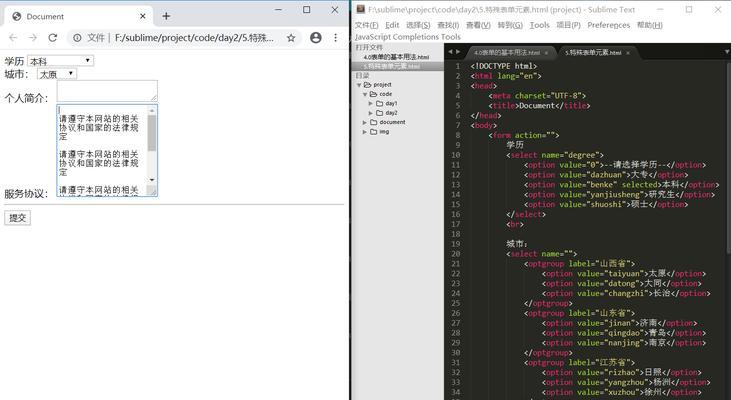Viewport: 731px width, 400px height.
Task: Collapse the project folder arrow
Action: pyautogui.click(x=359, y=85)
